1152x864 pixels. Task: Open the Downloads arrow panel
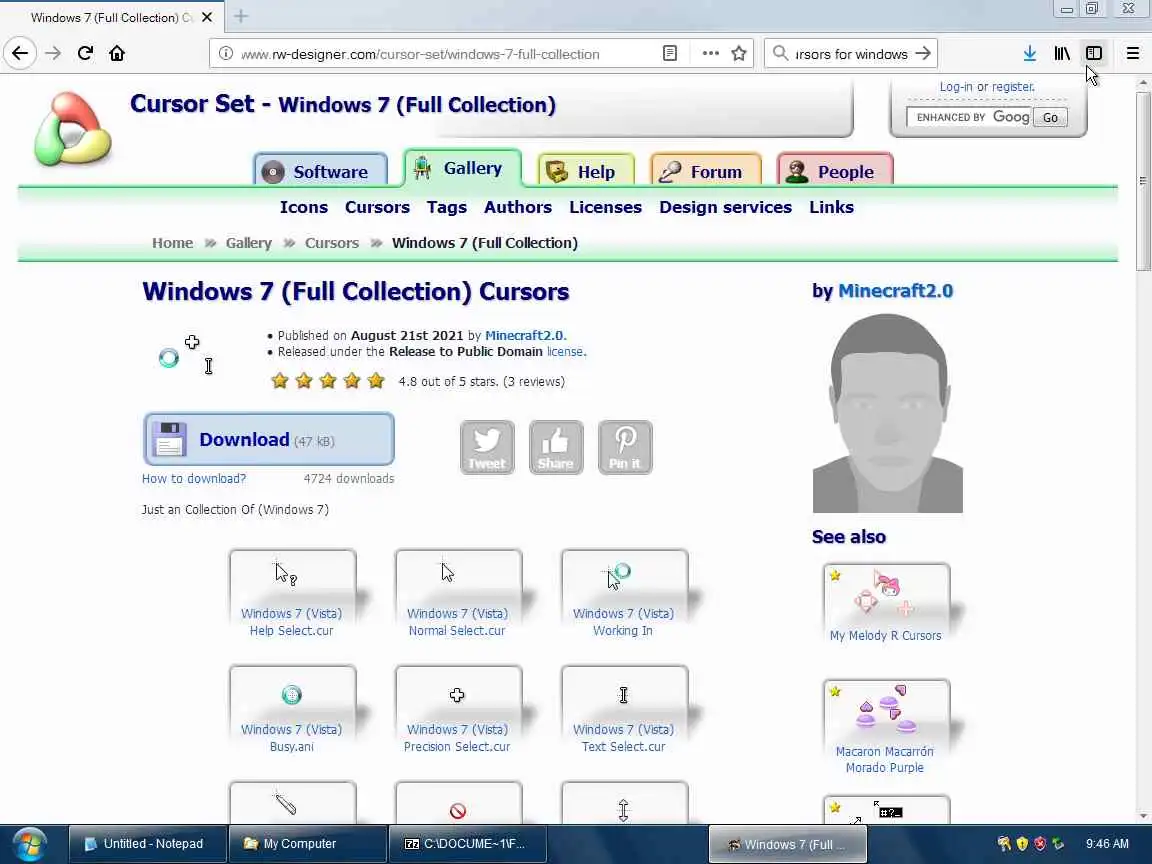click(x=1030, y=54)
